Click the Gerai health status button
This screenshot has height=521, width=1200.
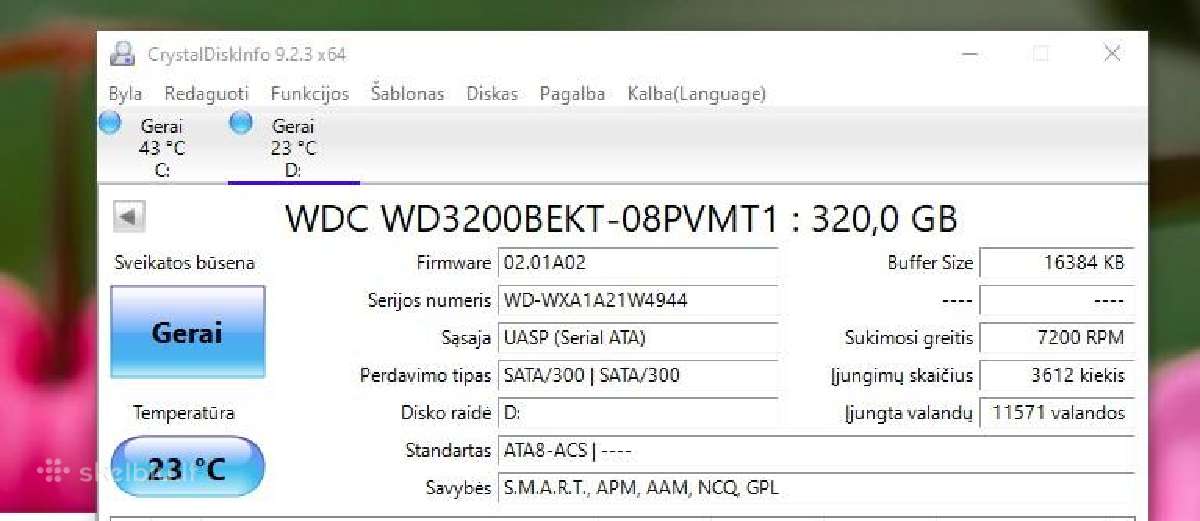pyautogui.click(x=187, y=332)
